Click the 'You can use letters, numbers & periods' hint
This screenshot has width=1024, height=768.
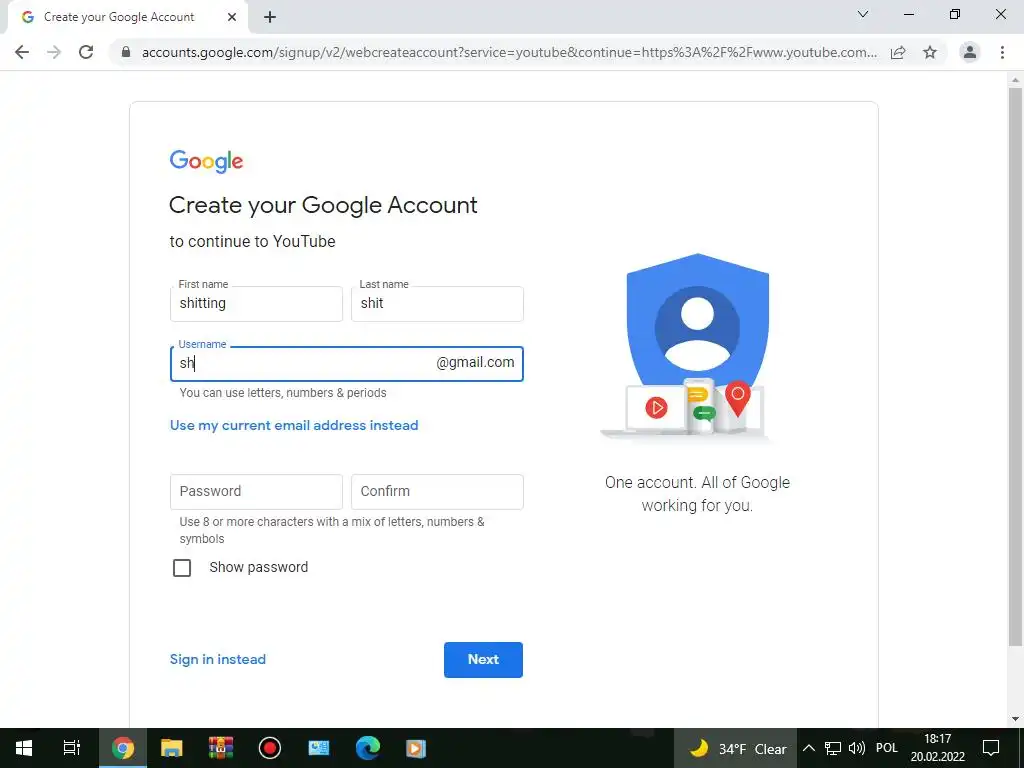point(283,392)
